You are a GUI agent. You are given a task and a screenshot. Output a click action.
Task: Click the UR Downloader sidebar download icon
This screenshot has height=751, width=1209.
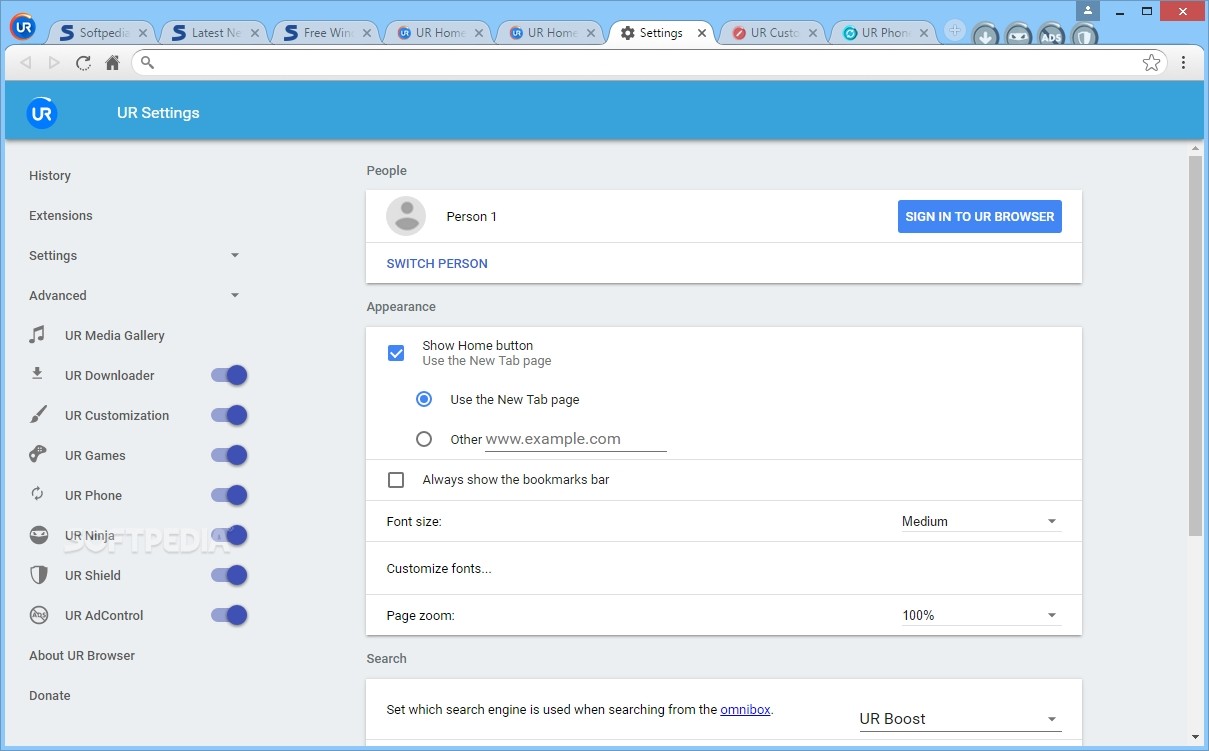click(37, 374)
